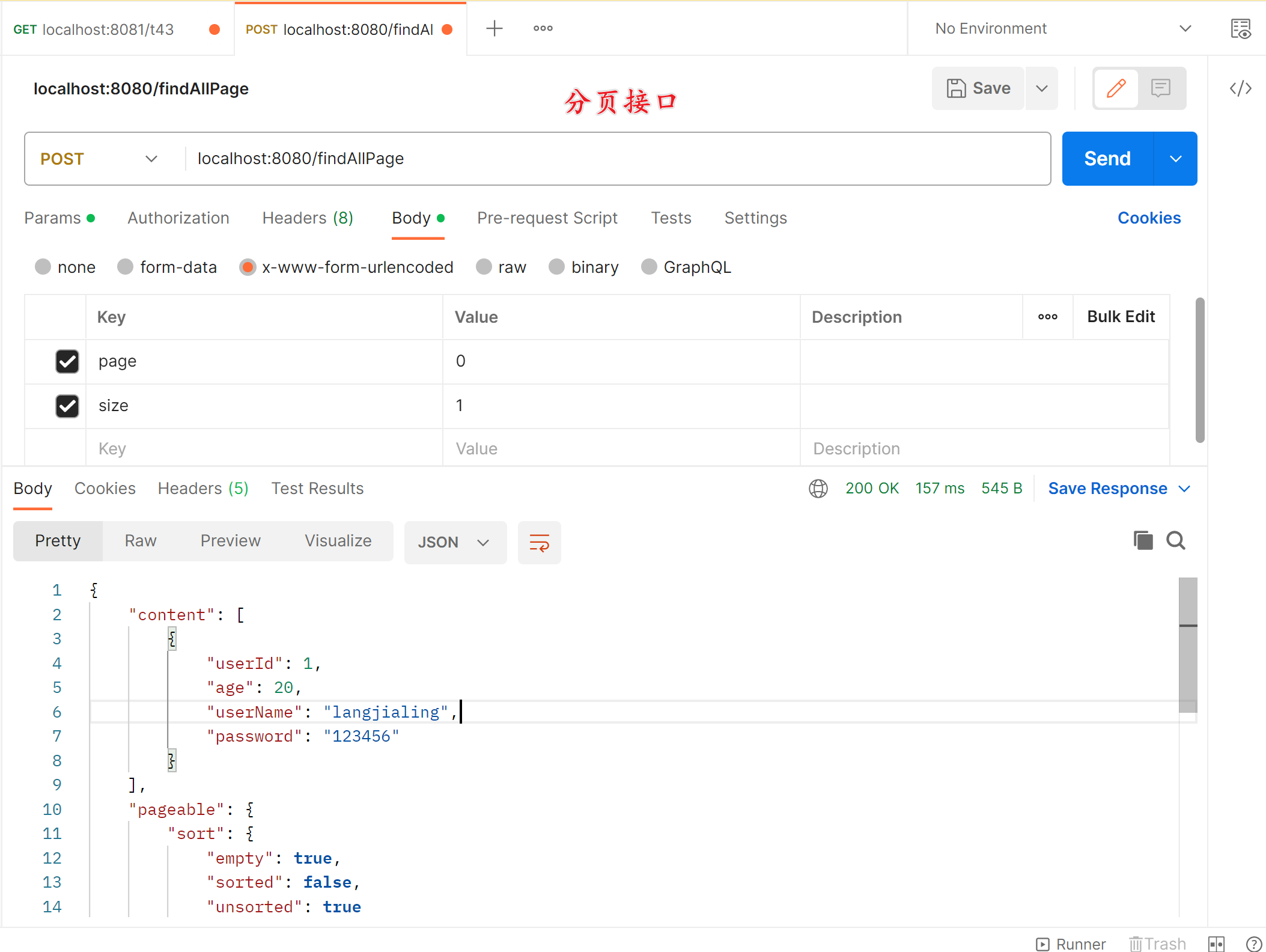The image size is (1266, 952).
Task: Click the network globe icon in response bar
Action: click(818, 489)
